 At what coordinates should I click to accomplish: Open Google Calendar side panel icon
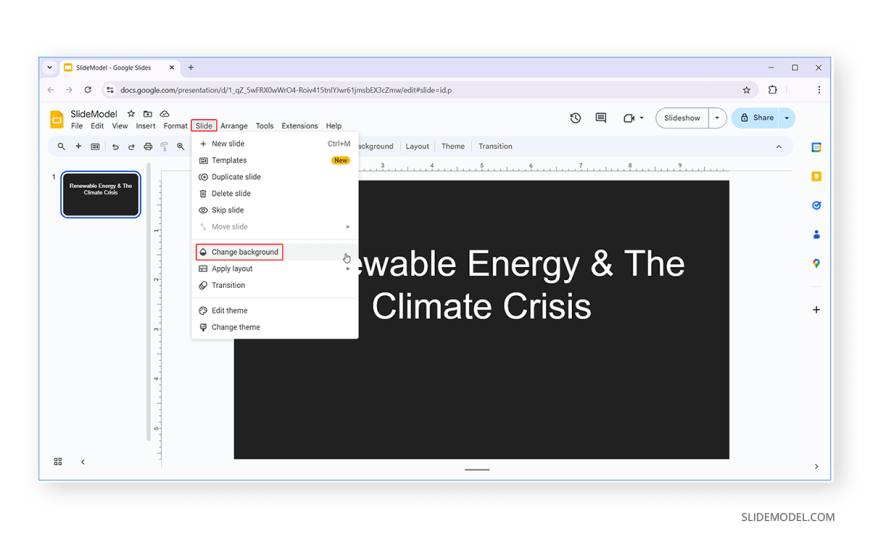click(816, 148)
